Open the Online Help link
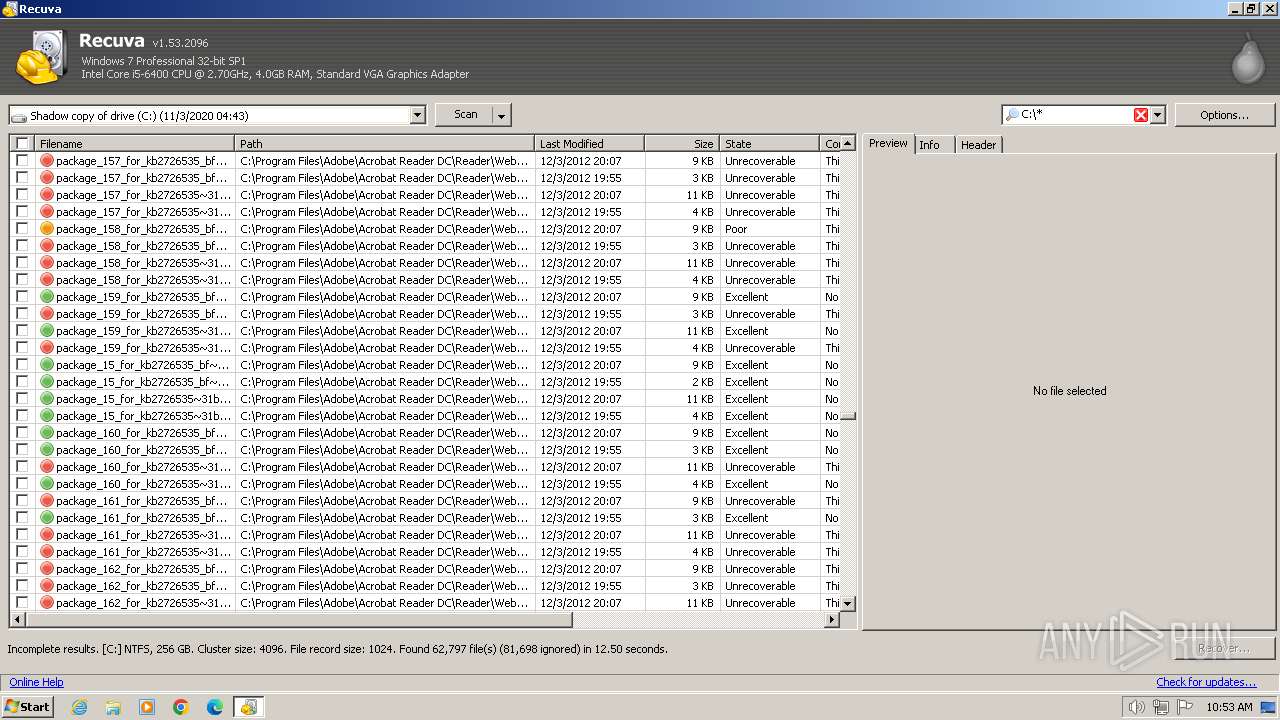This screenshot has width=1280, height=720. tap(36, 682)
